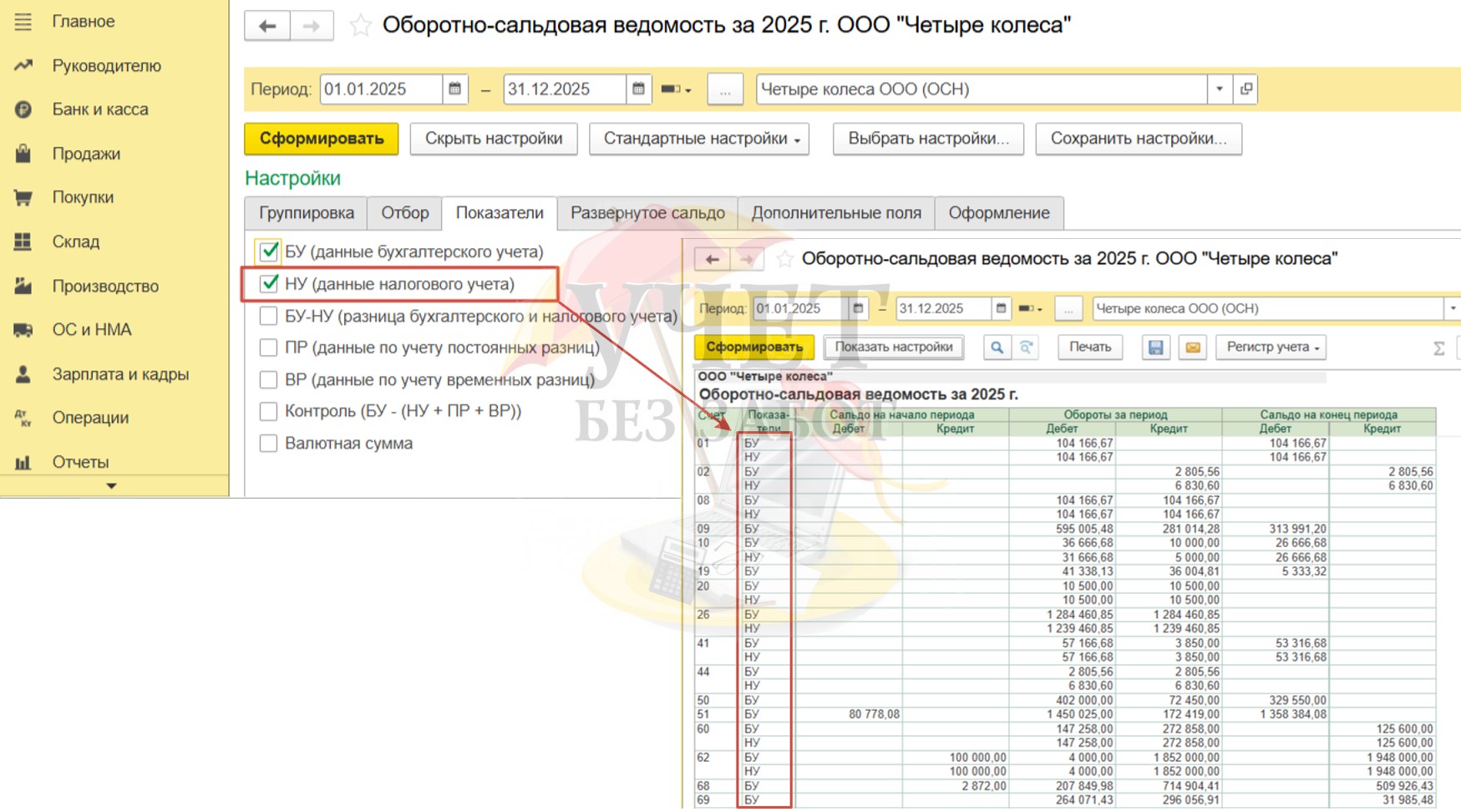Screen dimensions: 1461x812
Task: Click Скрыть настройки button
Action: [493, 139]
